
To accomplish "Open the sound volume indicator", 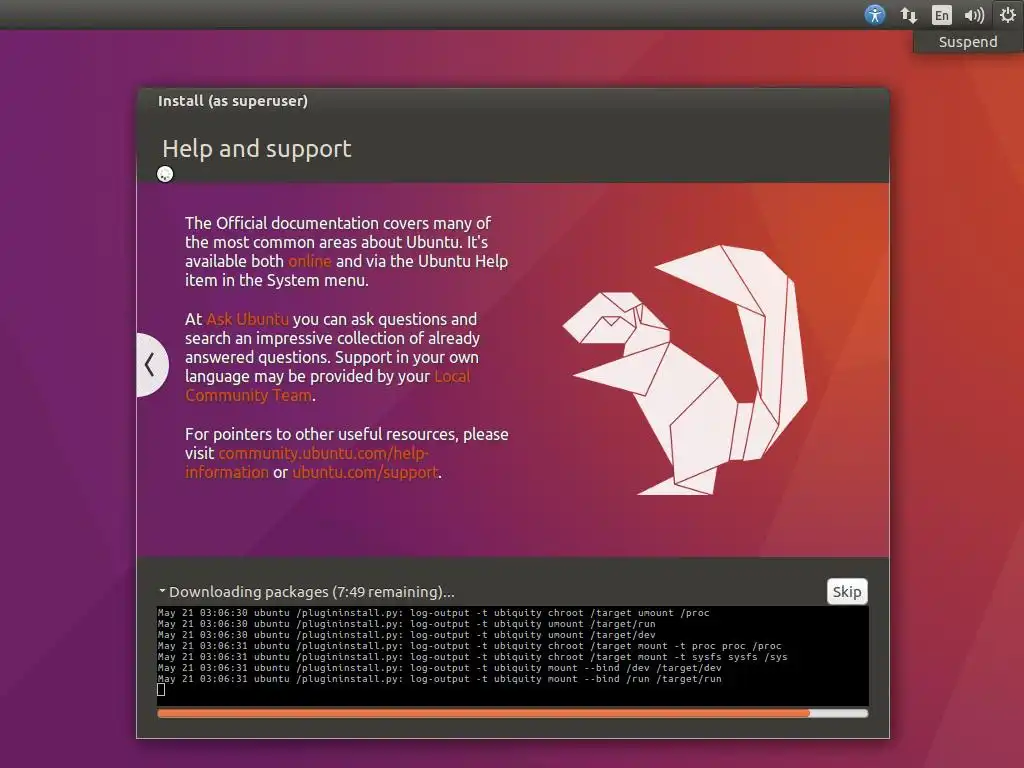I will [x=974, y=15].
